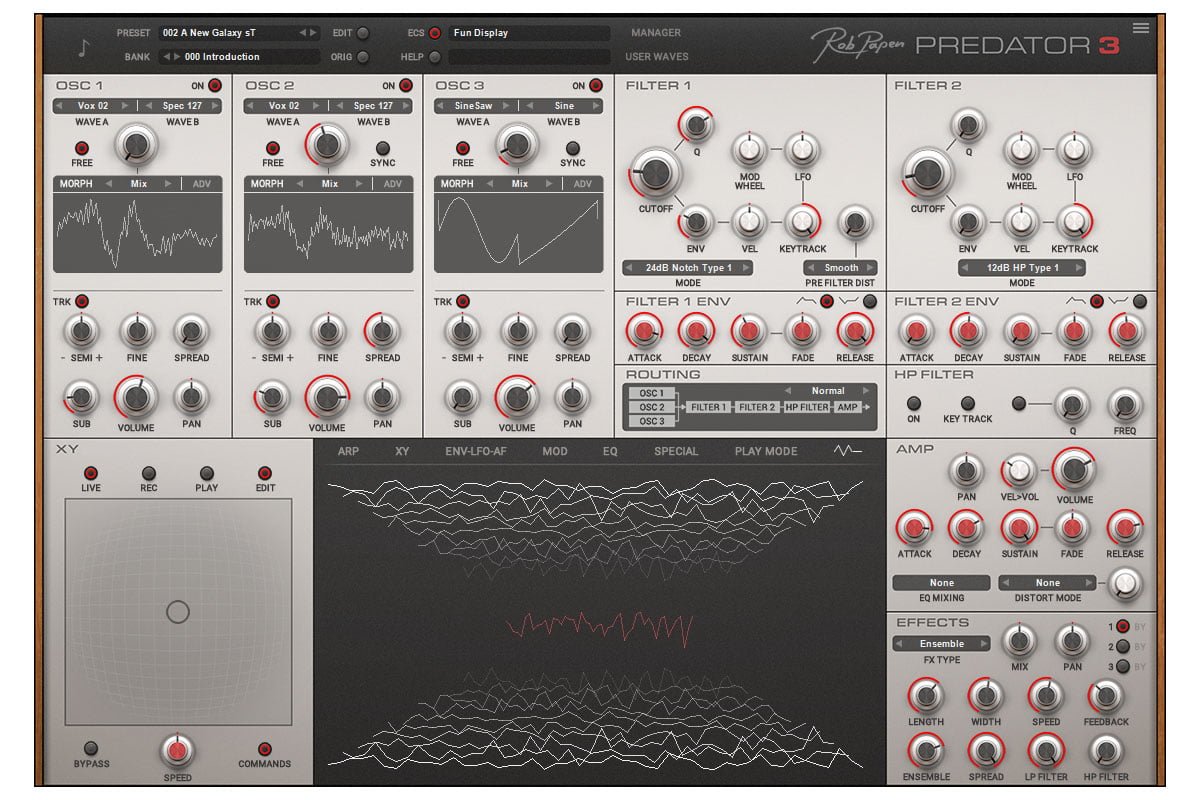Toggle effects slot 3 button

click(x=1122, y=667)
